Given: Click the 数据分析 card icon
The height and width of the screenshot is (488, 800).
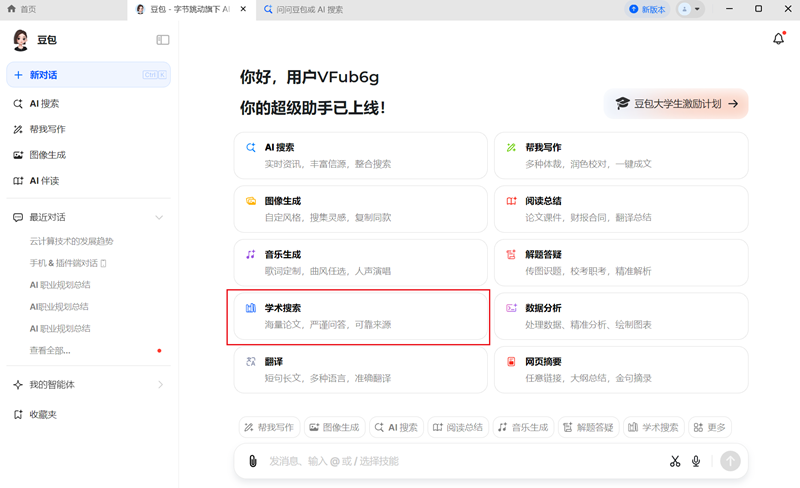Looking at the screenshot, I should click(x=511, y=308).
